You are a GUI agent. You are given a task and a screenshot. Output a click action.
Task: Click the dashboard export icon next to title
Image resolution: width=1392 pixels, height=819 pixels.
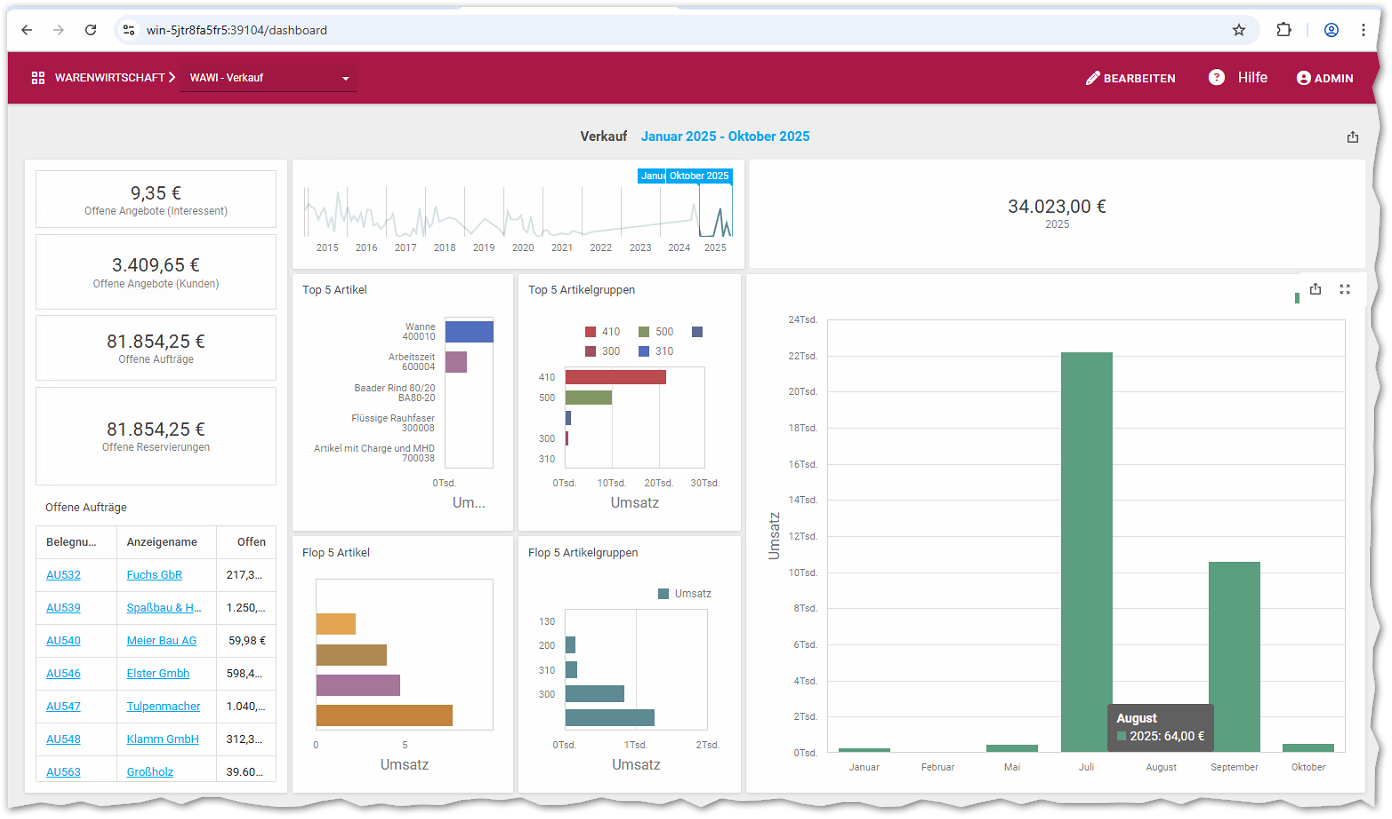1352,137
